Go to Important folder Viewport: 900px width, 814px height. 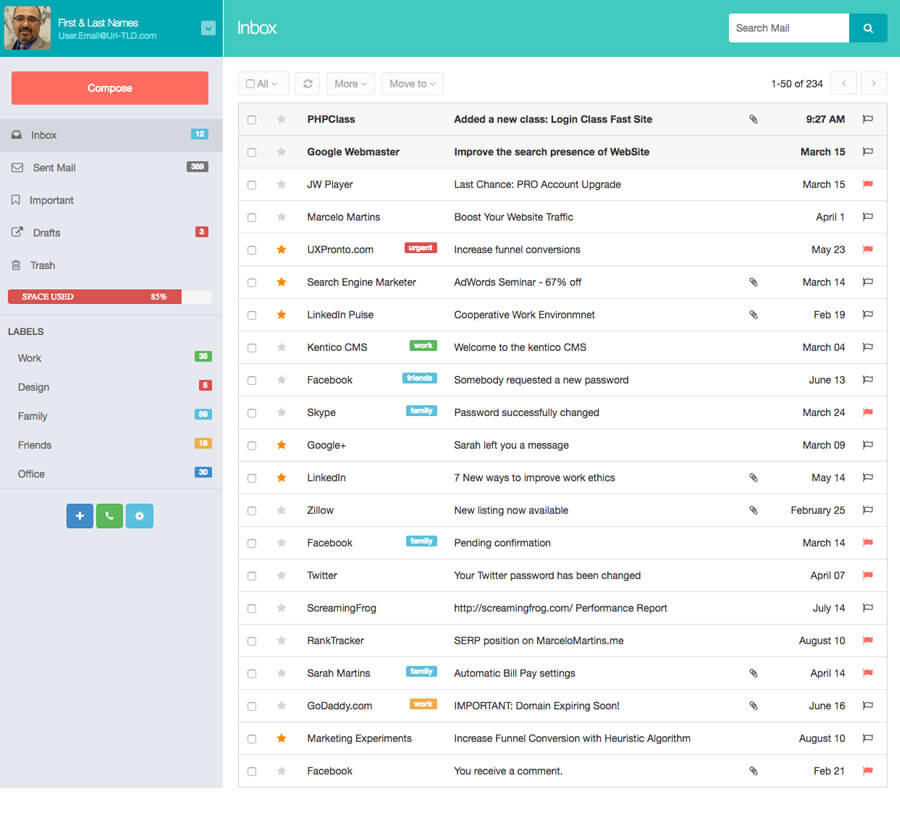pyautogui.click(x=111, y=200)
